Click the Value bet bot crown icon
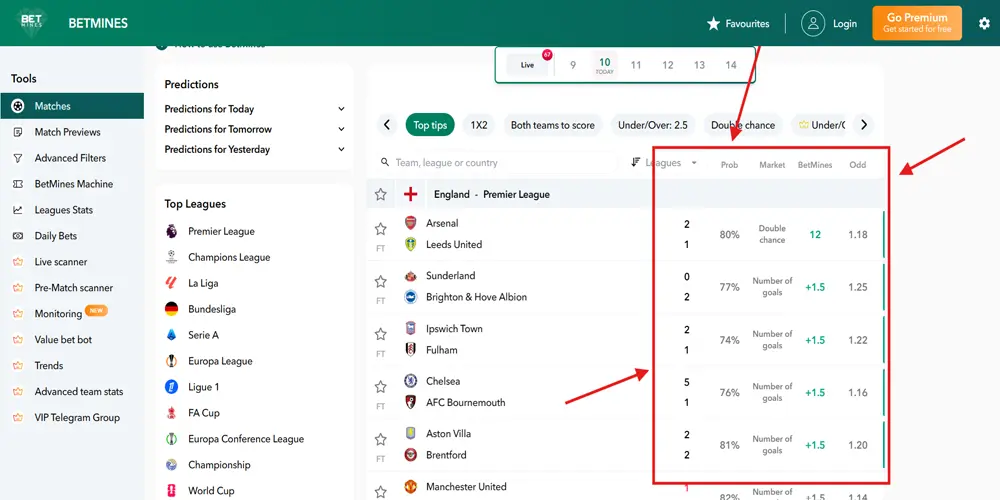Viewport: 1000px width, 500px height. pyautogui.click(x=18, y=340)
